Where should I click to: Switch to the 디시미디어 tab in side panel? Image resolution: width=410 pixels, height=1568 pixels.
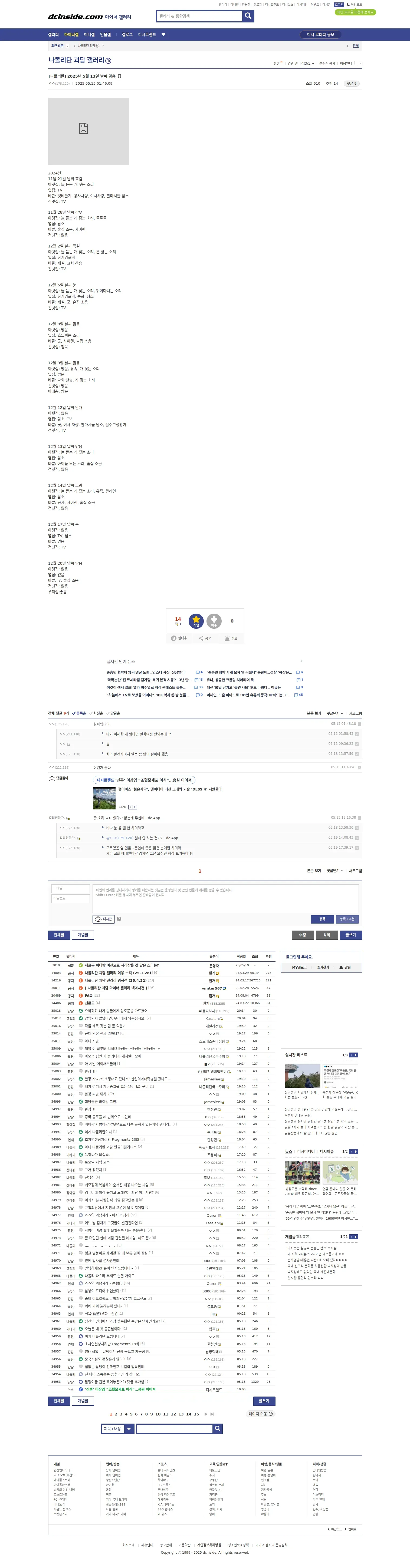coord(306,1152)
